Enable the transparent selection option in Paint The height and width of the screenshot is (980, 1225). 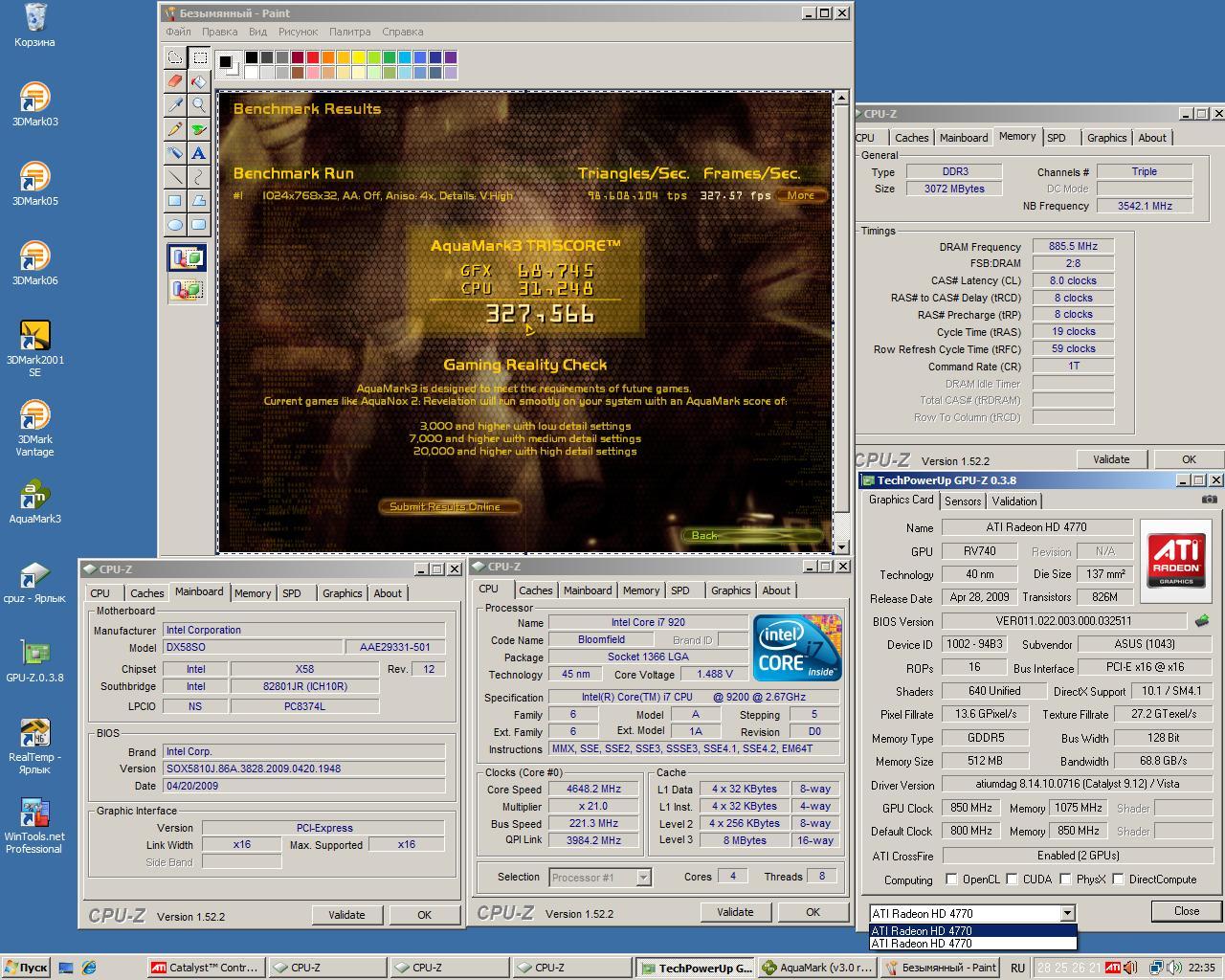[x=187, y=289]
